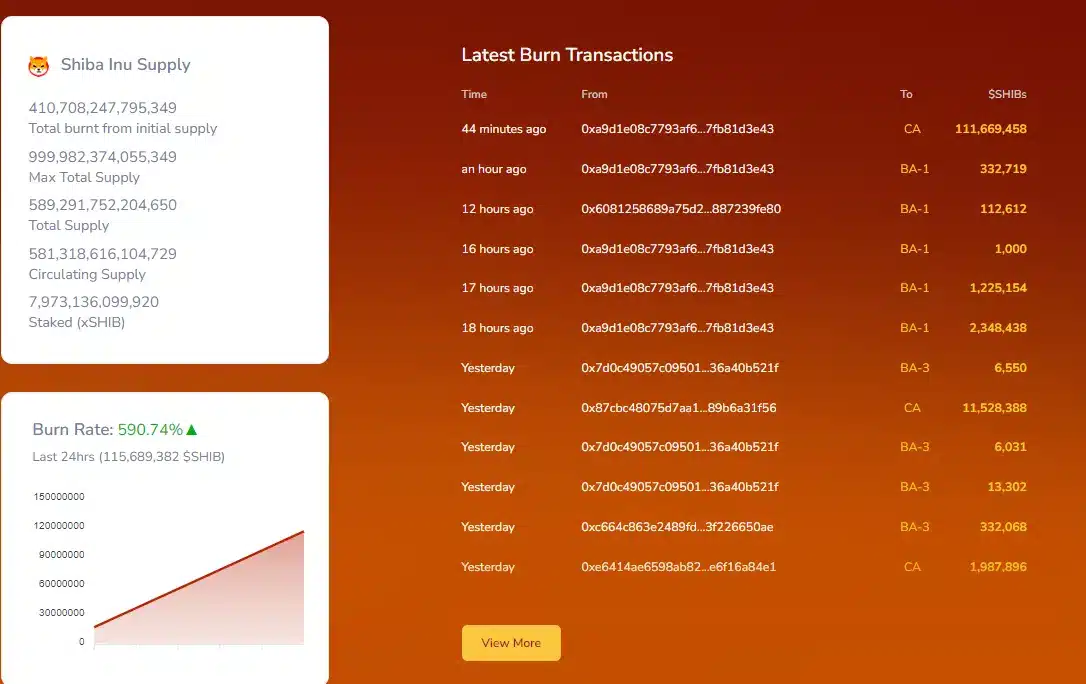Click the Latest Burn Transactions heading
Image resolution: width=1086 pixels, height=684 pixels.
coord(567,55)
